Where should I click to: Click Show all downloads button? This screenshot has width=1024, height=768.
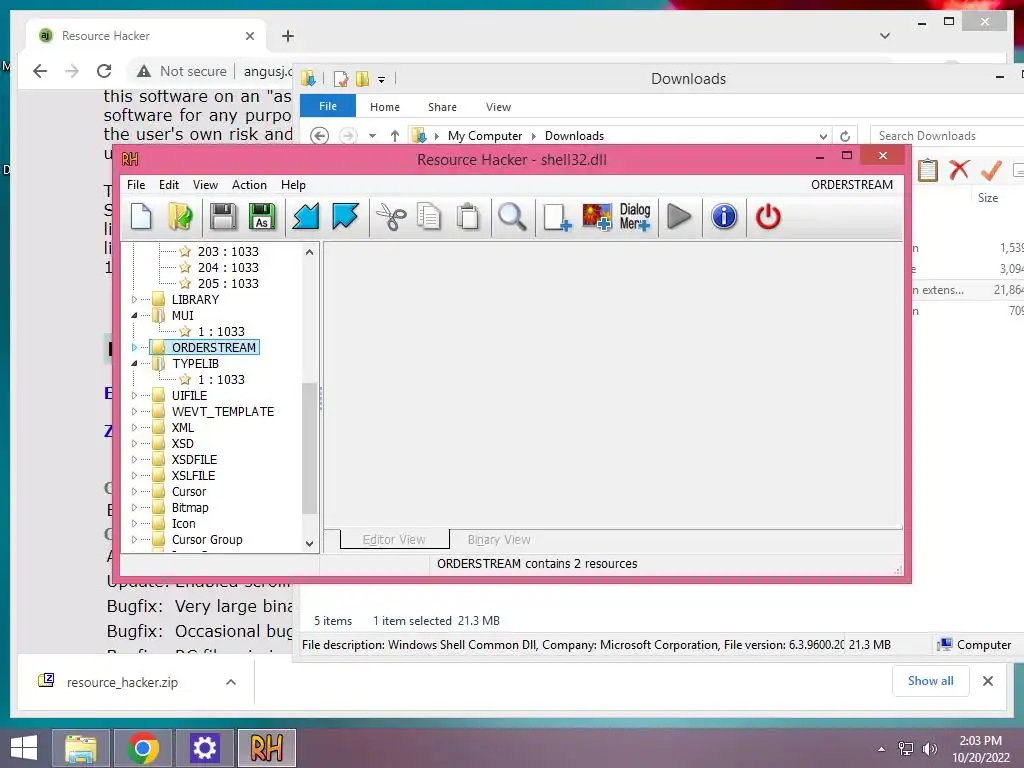click(931, 681)
